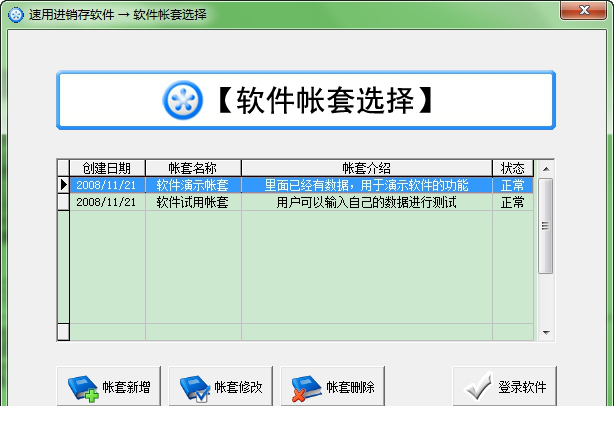This screenshot has height=422, width=614.
Task: Click the vertical scrollbar thumb of the table
Action: [545, 226]
